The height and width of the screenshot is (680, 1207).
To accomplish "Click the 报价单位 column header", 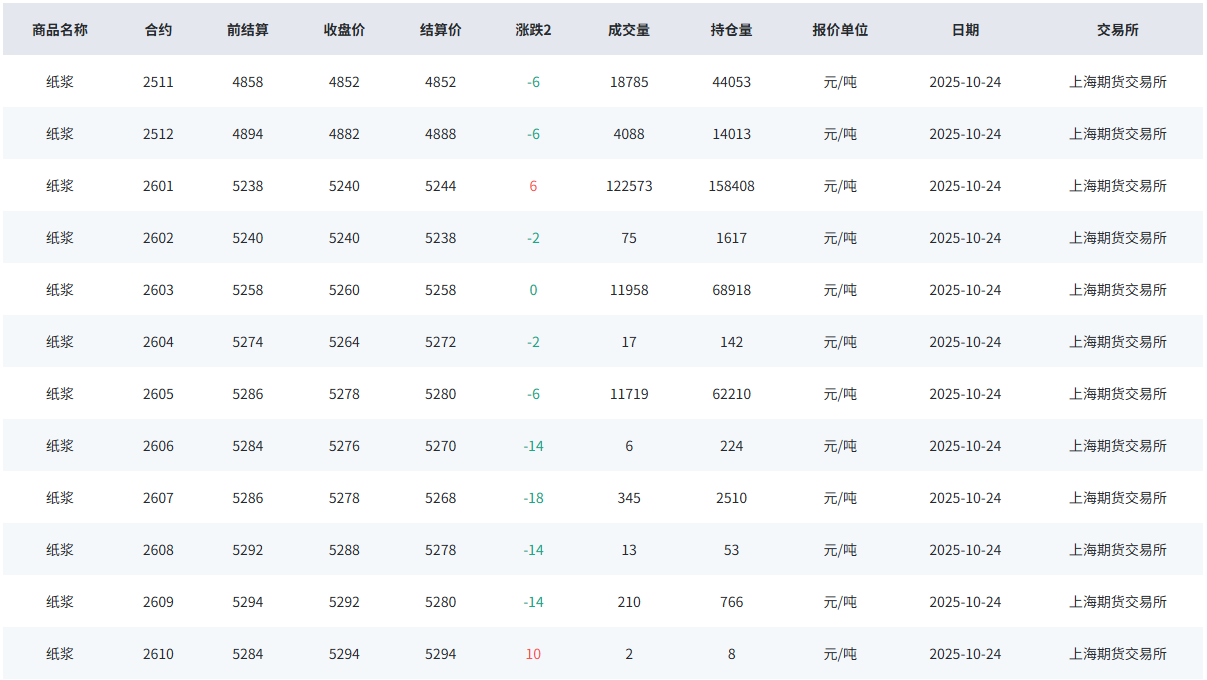I will click(840, 30).
